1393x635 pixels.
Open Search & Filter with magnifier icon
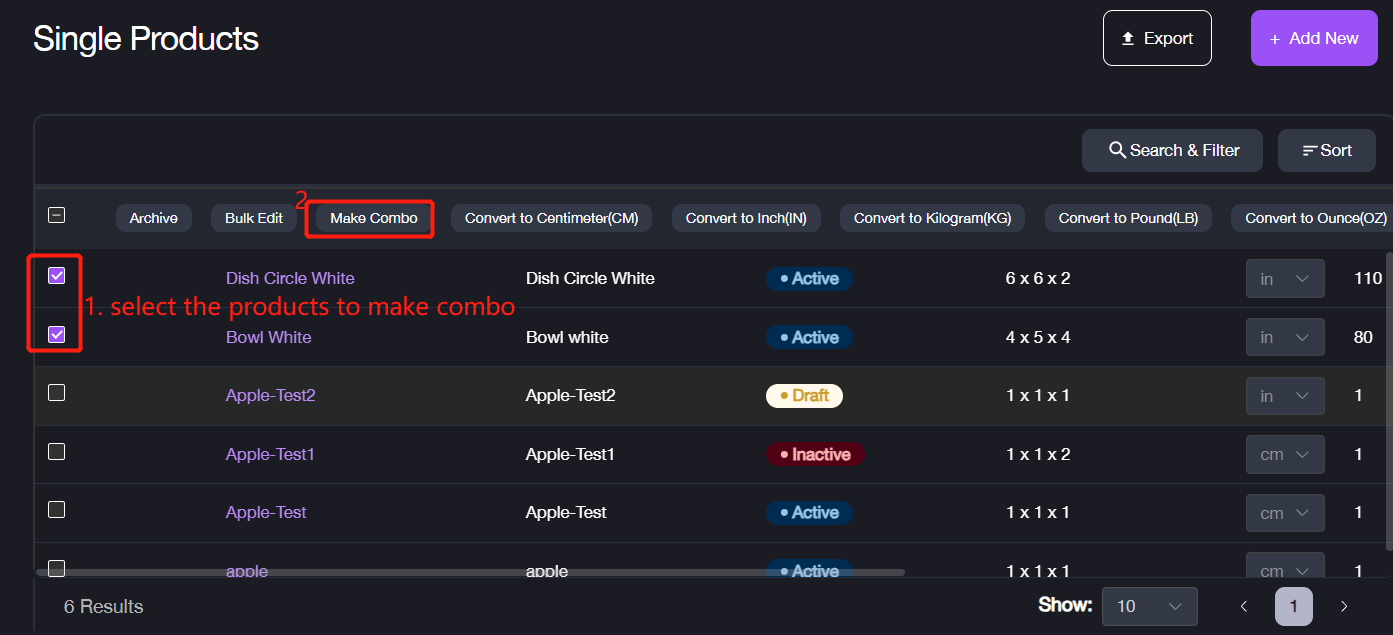(1172, 150)
